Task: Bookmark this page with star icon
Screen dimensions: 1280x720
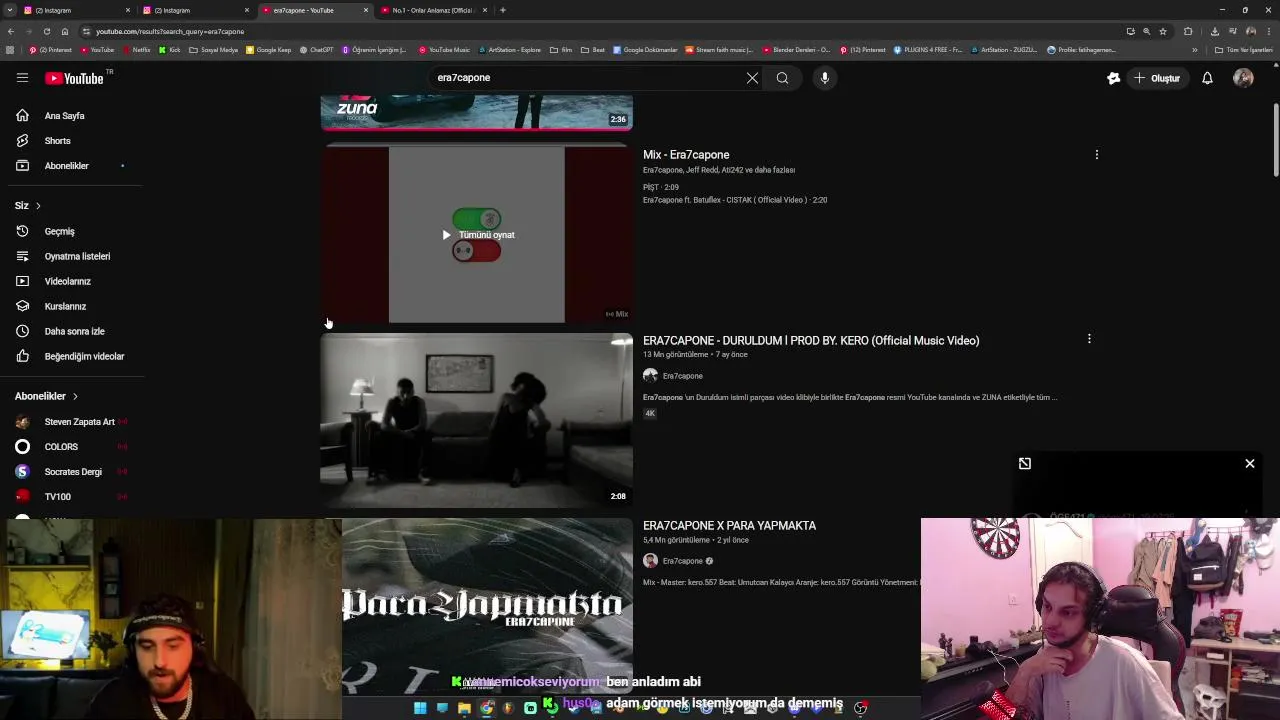Action: [x=1162, y=31]
